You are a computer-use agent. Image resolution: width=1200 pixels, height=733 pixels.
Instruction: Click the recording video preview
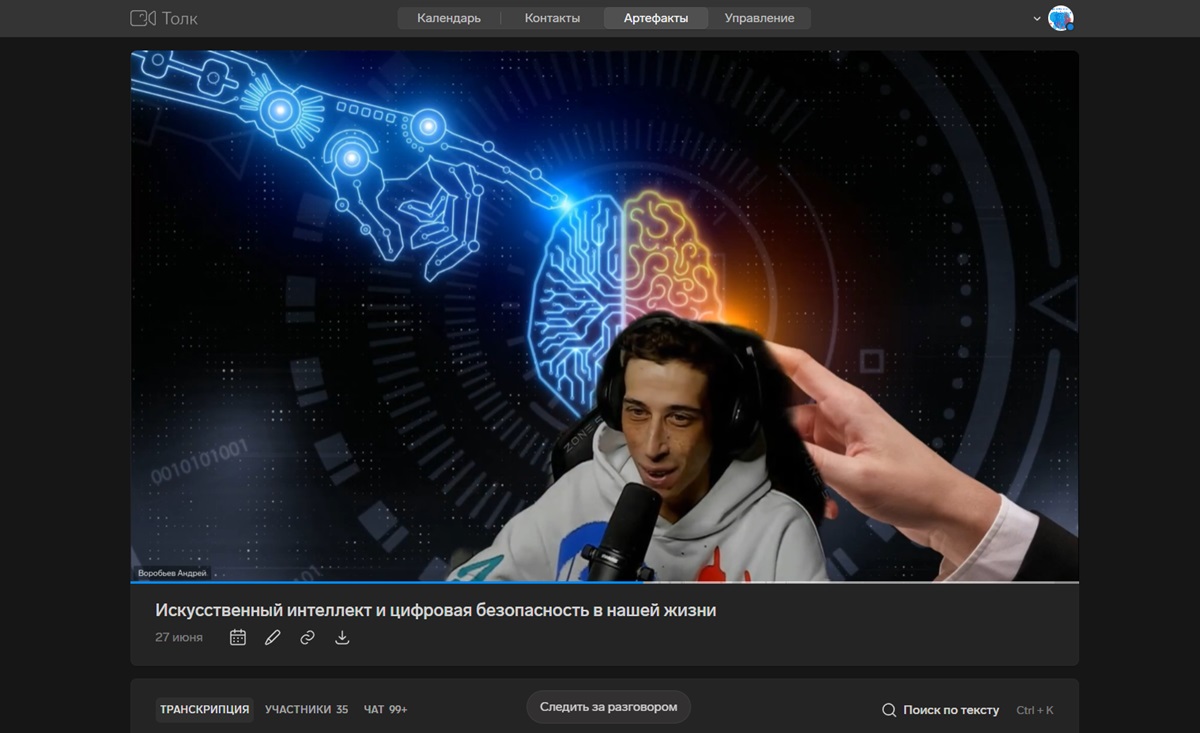tap(604, 315)
